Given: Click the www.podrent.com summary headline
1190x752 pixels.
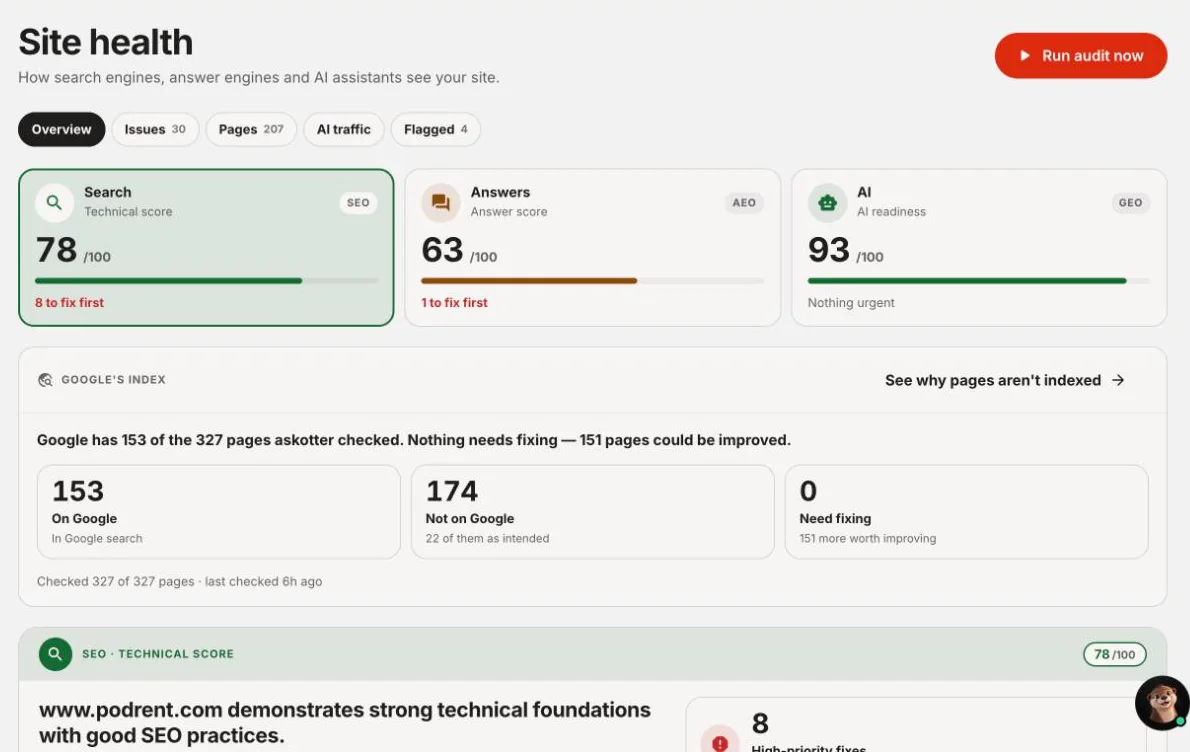Looking at the screenshot, I should tap(345, 722).
